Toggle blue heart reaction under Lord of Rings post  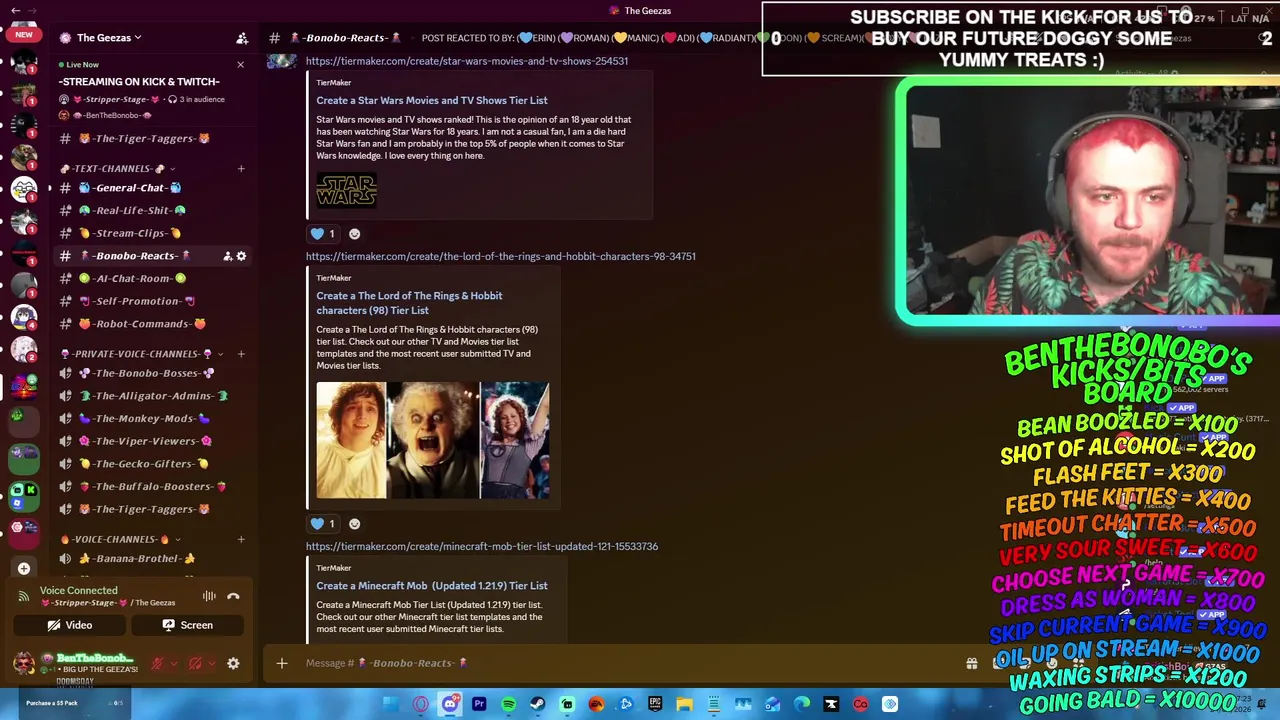coord(323,524)
